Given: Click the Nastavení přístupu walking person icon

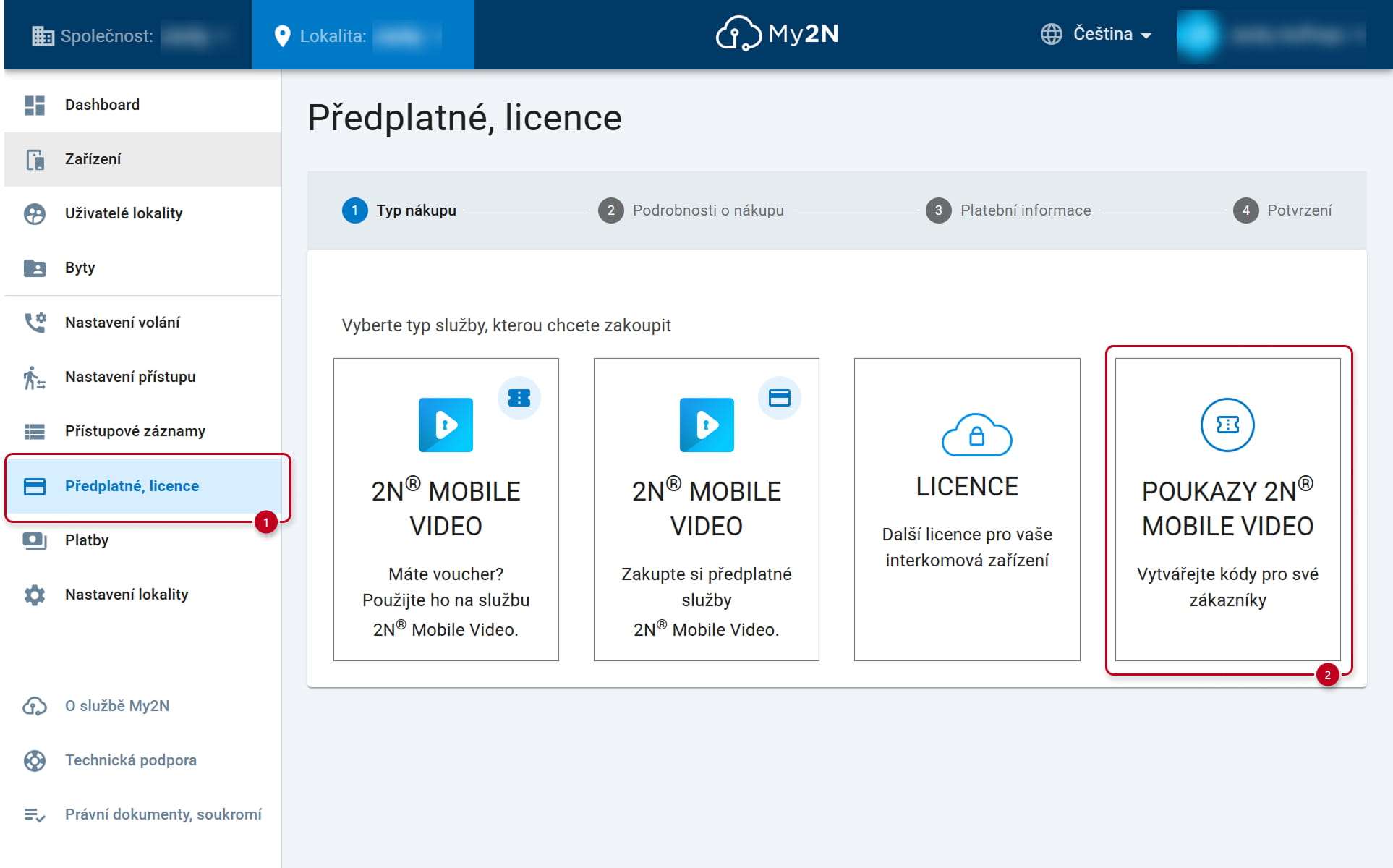Looking at the screenshot, I should click(34, 377).
